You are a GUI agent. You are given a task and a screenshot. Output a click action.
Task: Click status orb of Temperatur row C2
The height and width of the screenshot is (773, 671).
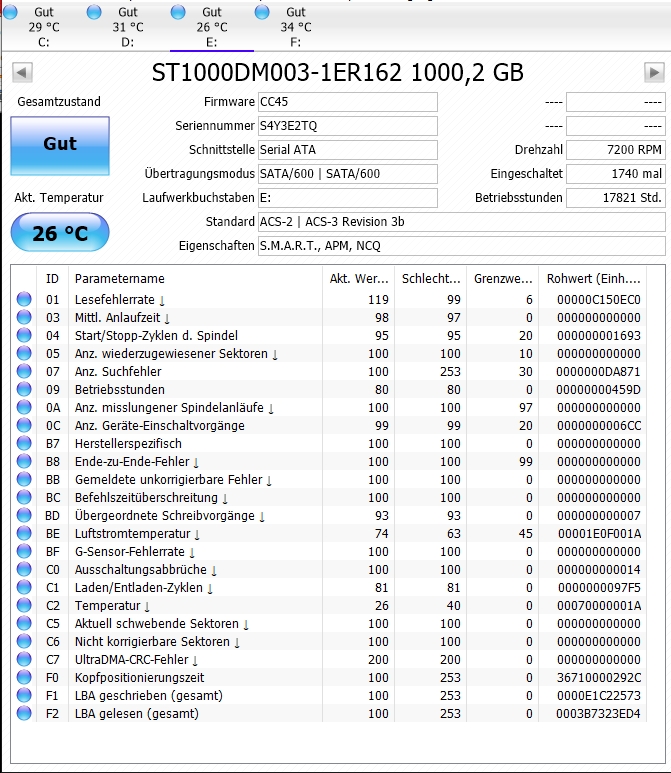pyautogui.click(x=24, y=605)
